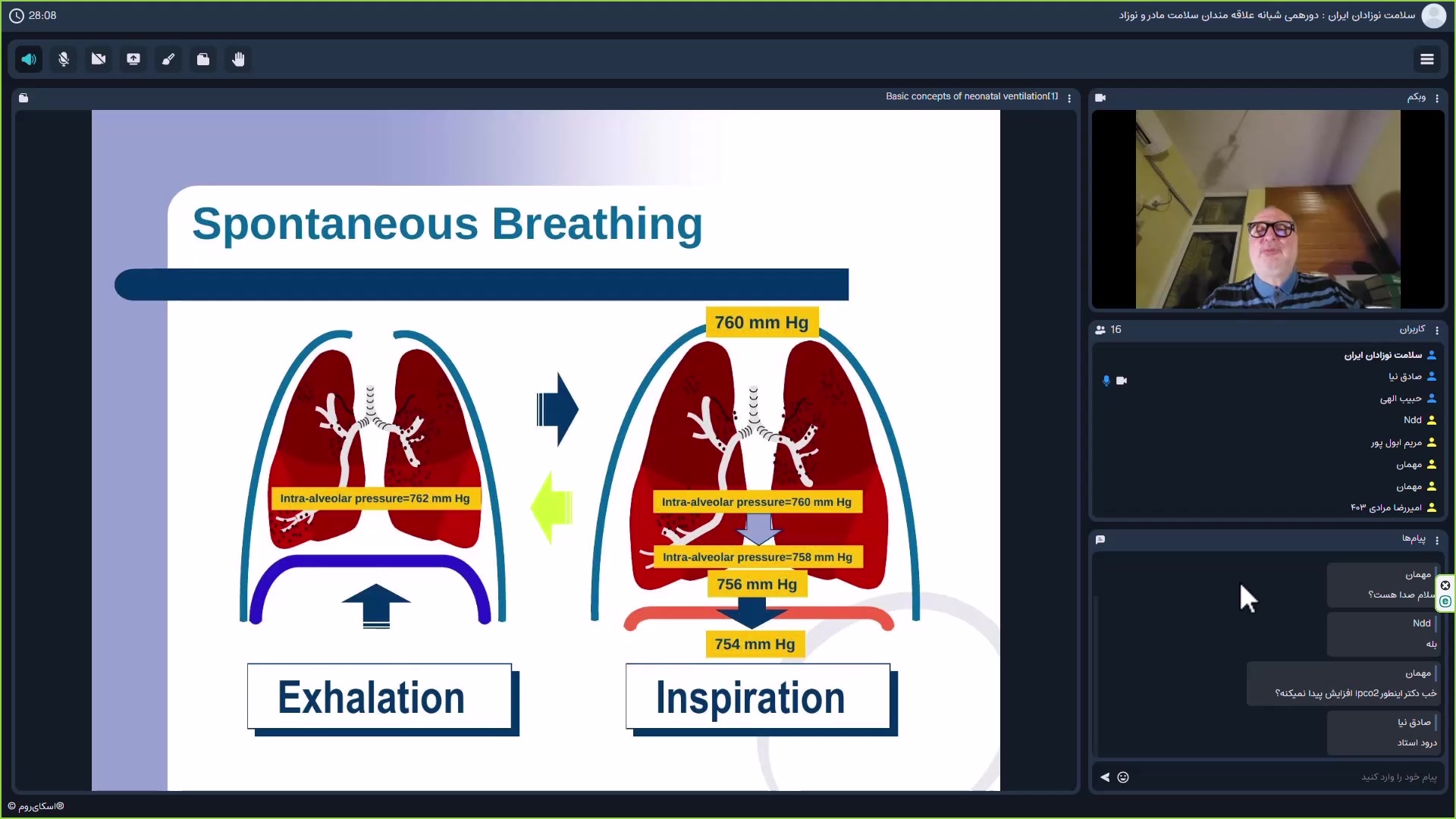The width and height of the screenshot is (1456, 819).
Task: Click the chat message input field
Action: pos(1289,777)
